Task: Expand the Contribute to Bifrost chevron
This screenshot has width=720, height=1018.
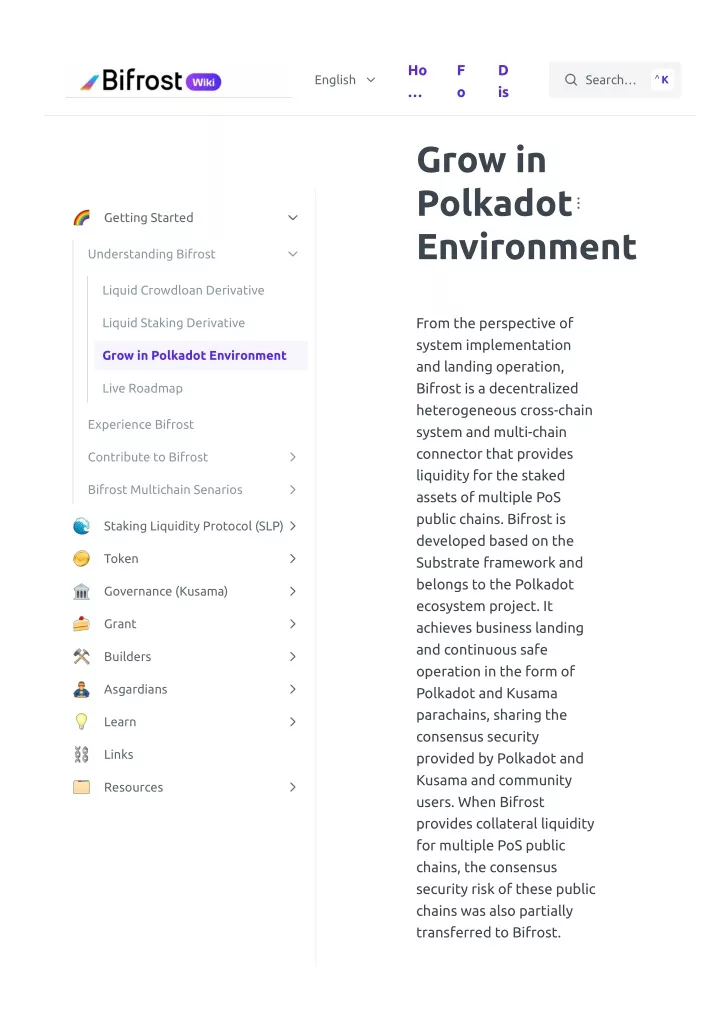Action: tap(293, 457)
